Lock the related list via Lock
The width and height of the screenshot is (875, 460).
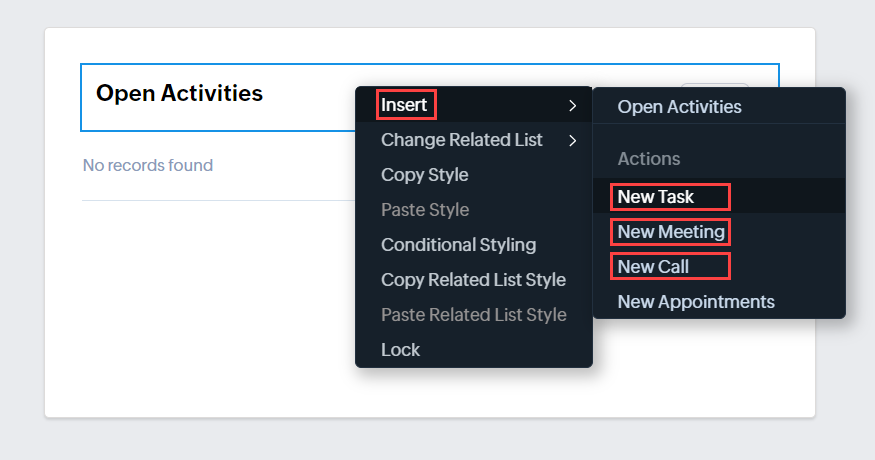click(400, 350)
